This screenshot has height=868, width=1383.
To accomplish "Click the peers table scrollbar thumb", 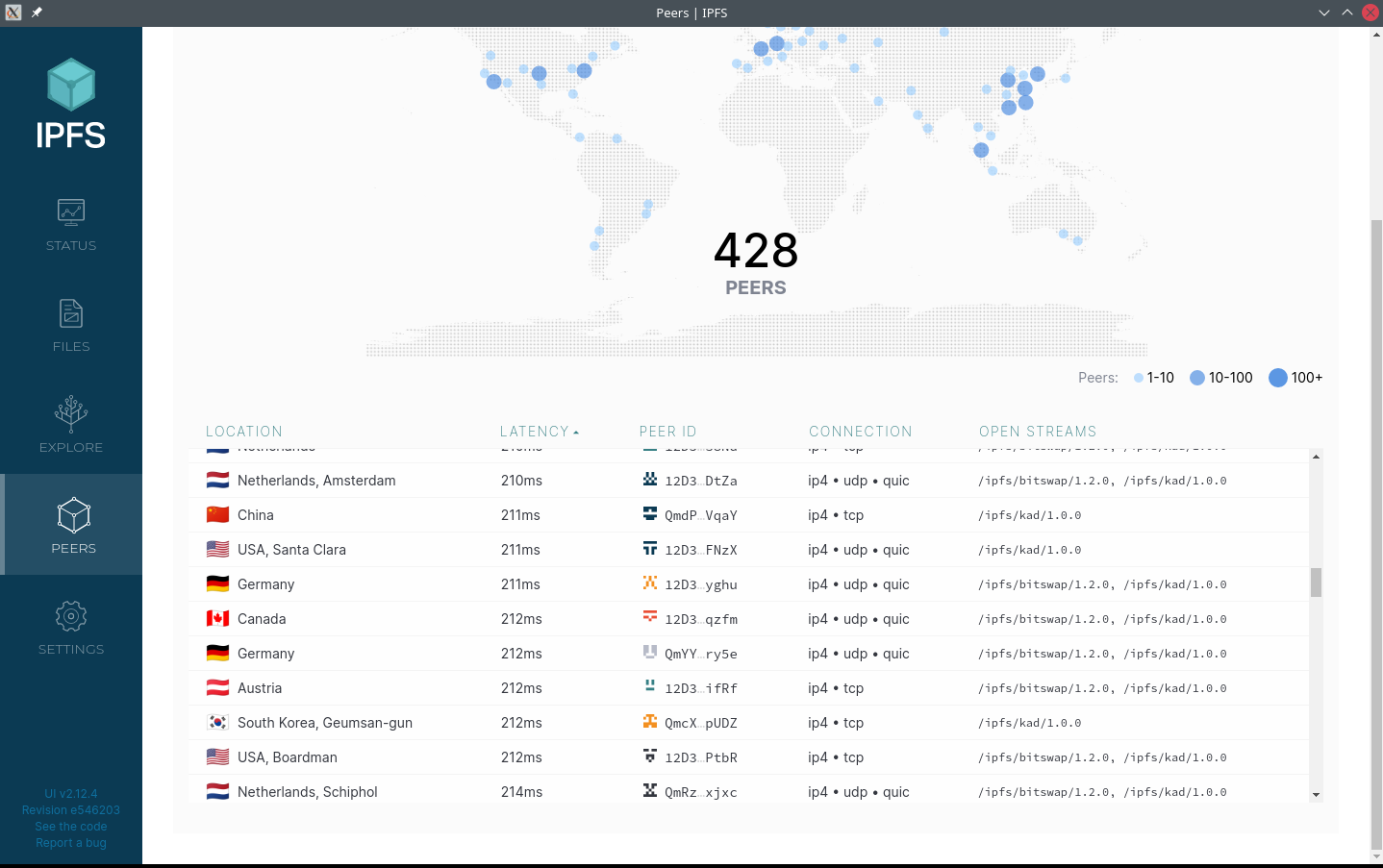I will click(x=1316, y=583).
